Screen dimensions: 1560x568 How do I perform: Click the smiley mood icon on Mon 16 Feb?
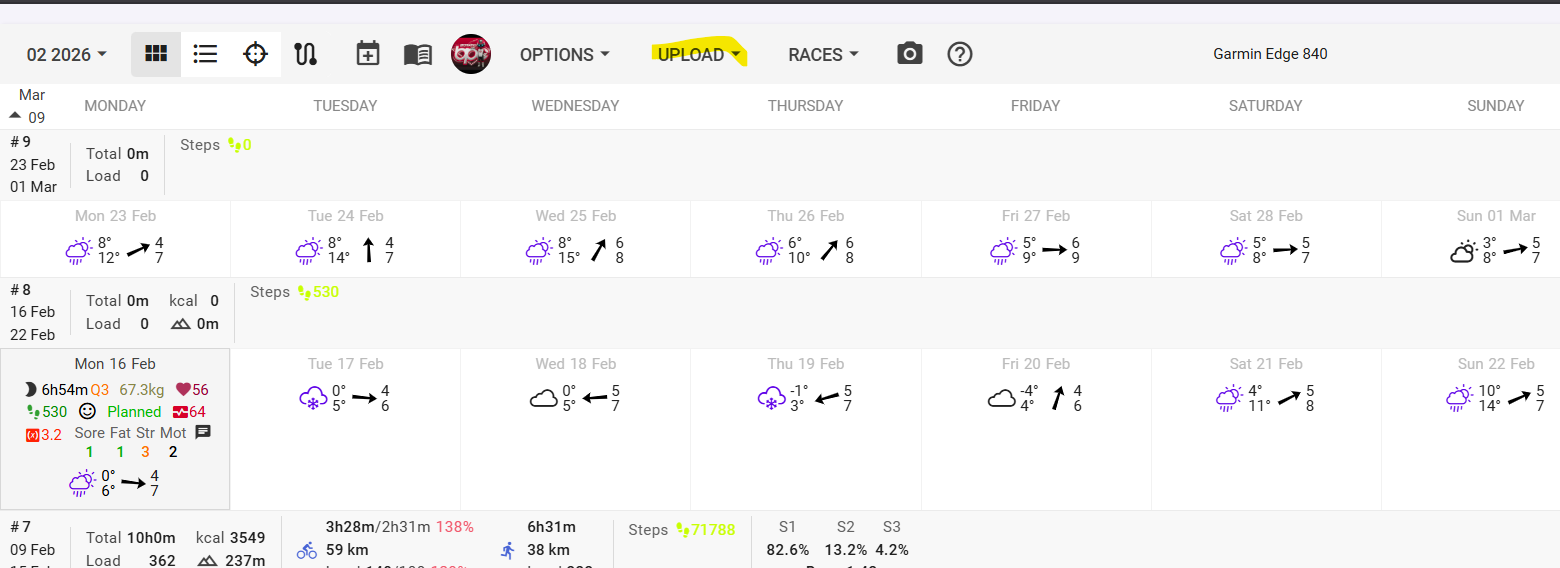coord(87,411)
